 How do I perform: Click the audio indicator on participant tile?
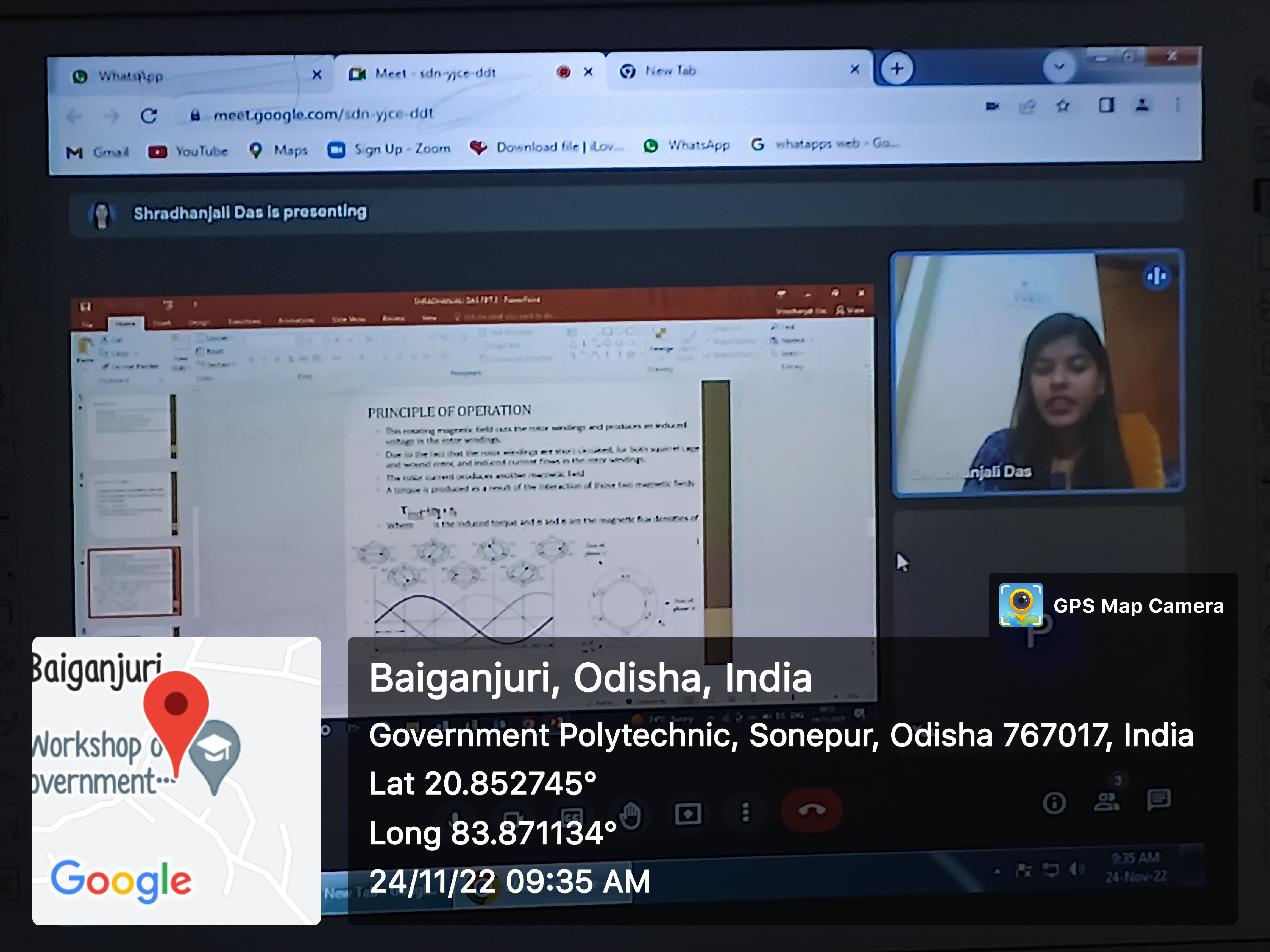(1156, 277)
